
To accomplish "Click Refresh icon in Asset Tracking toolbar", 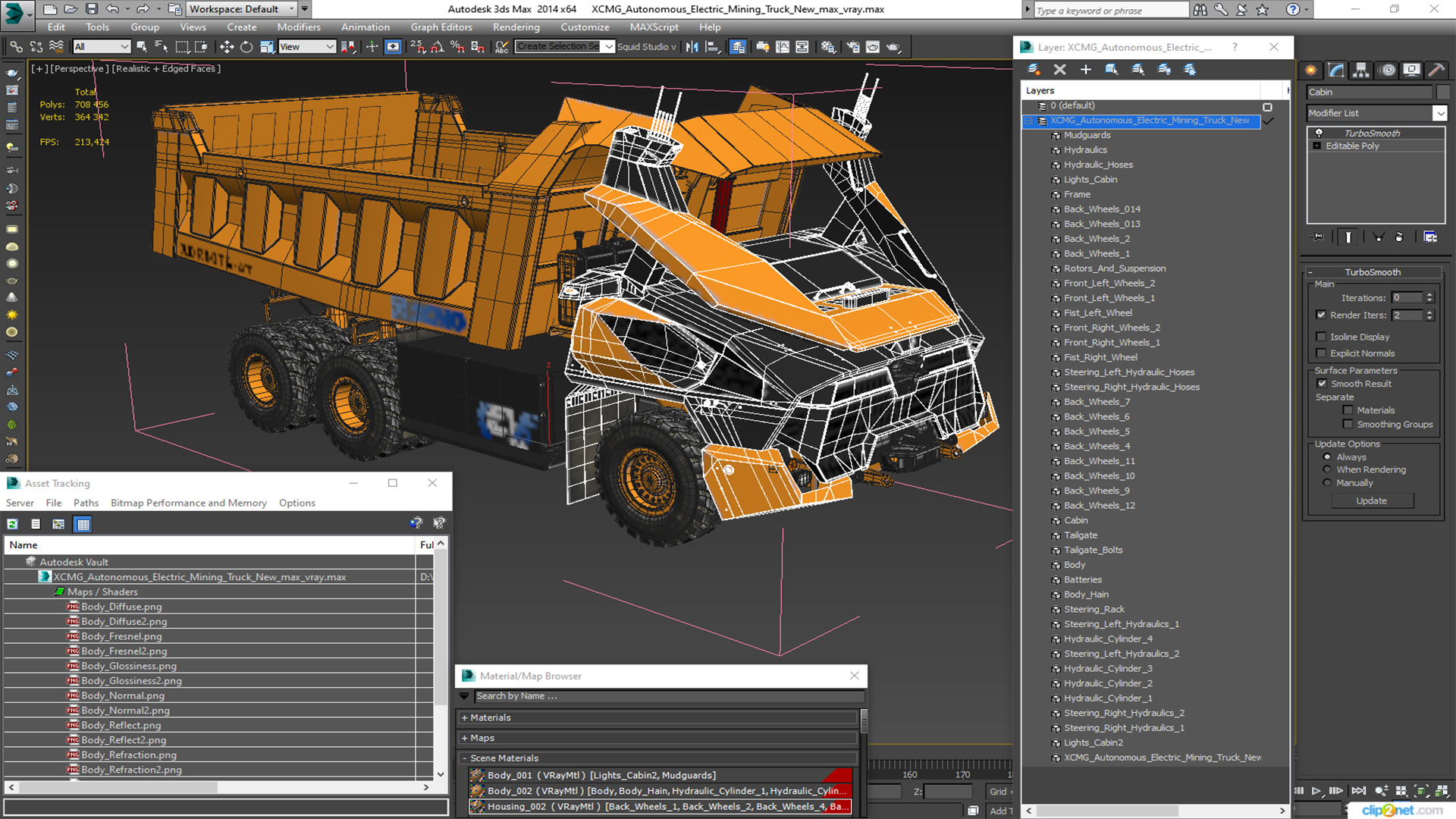I will [13, 524].
